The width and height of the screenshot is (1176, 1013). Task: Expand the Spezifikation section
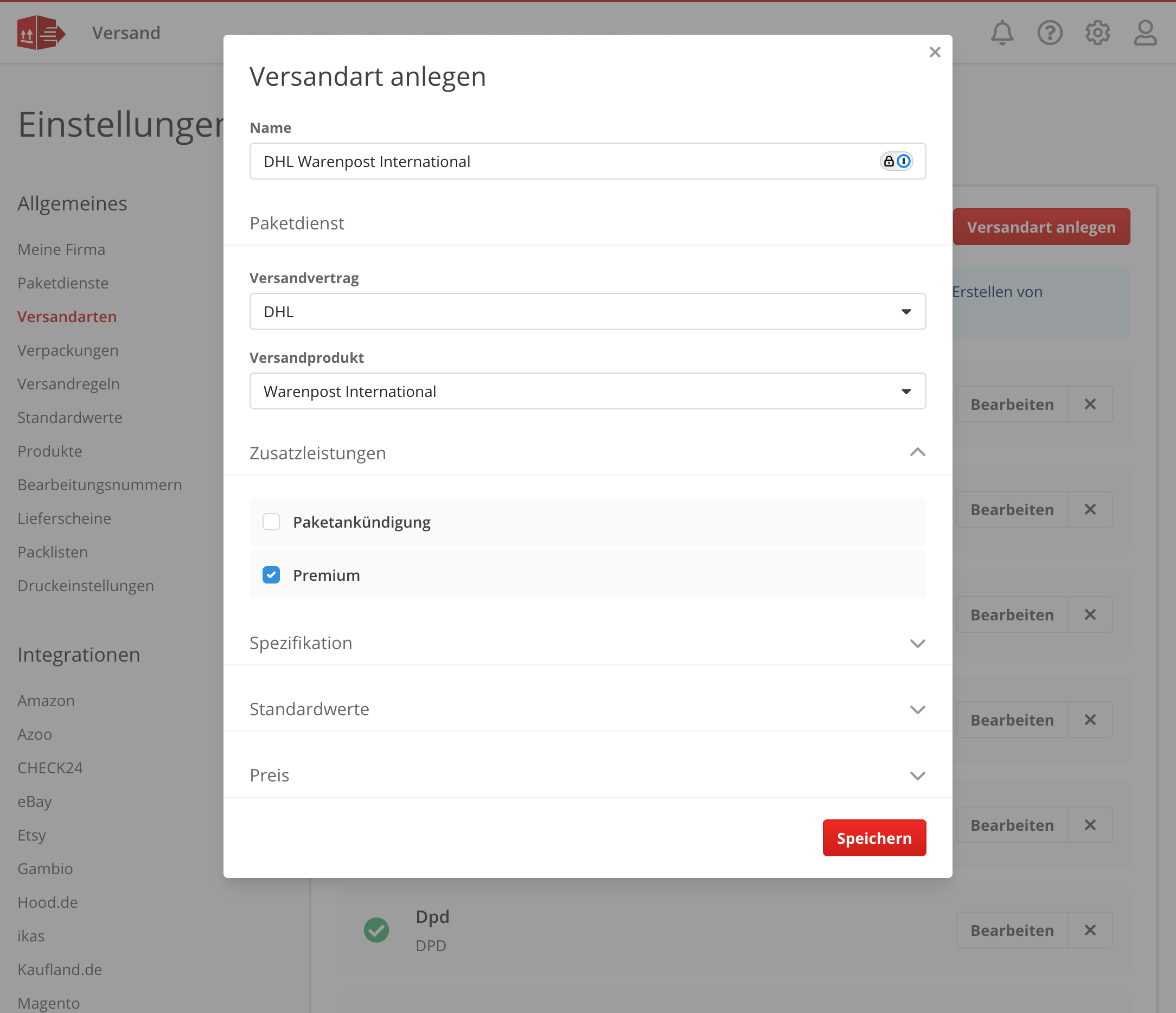click(x=917, y=643)
